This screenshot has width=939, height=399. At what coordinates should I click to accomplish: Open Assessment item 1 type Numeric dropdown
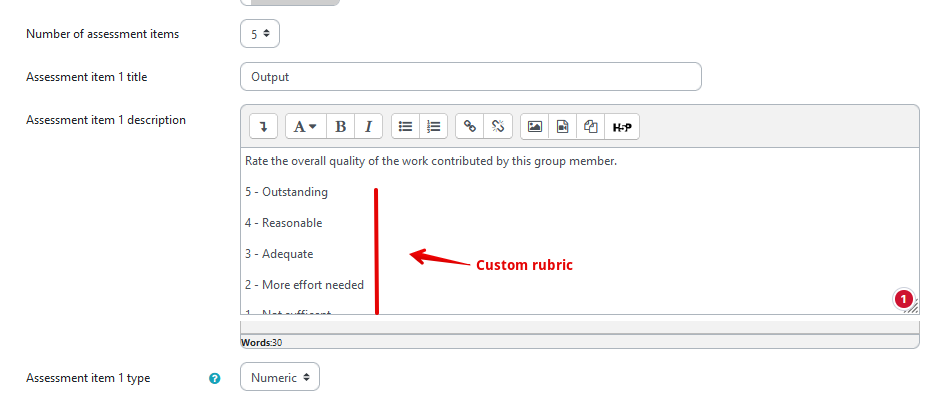(280, 377)
